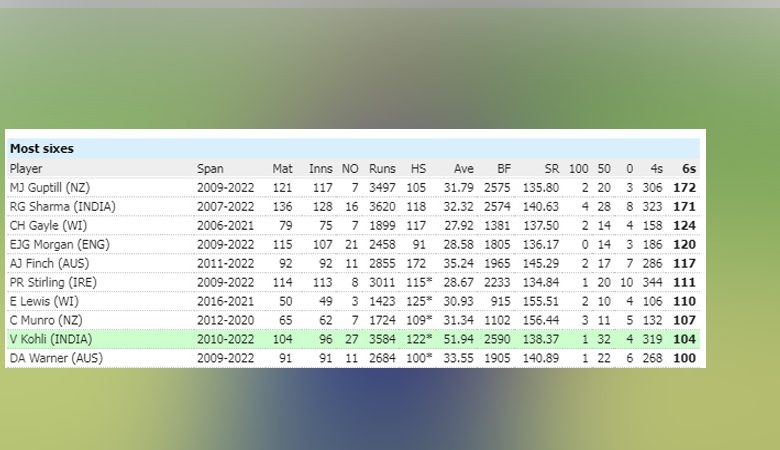
Task: Click Kohli's runs value 3584
Action: pos(382,339)
